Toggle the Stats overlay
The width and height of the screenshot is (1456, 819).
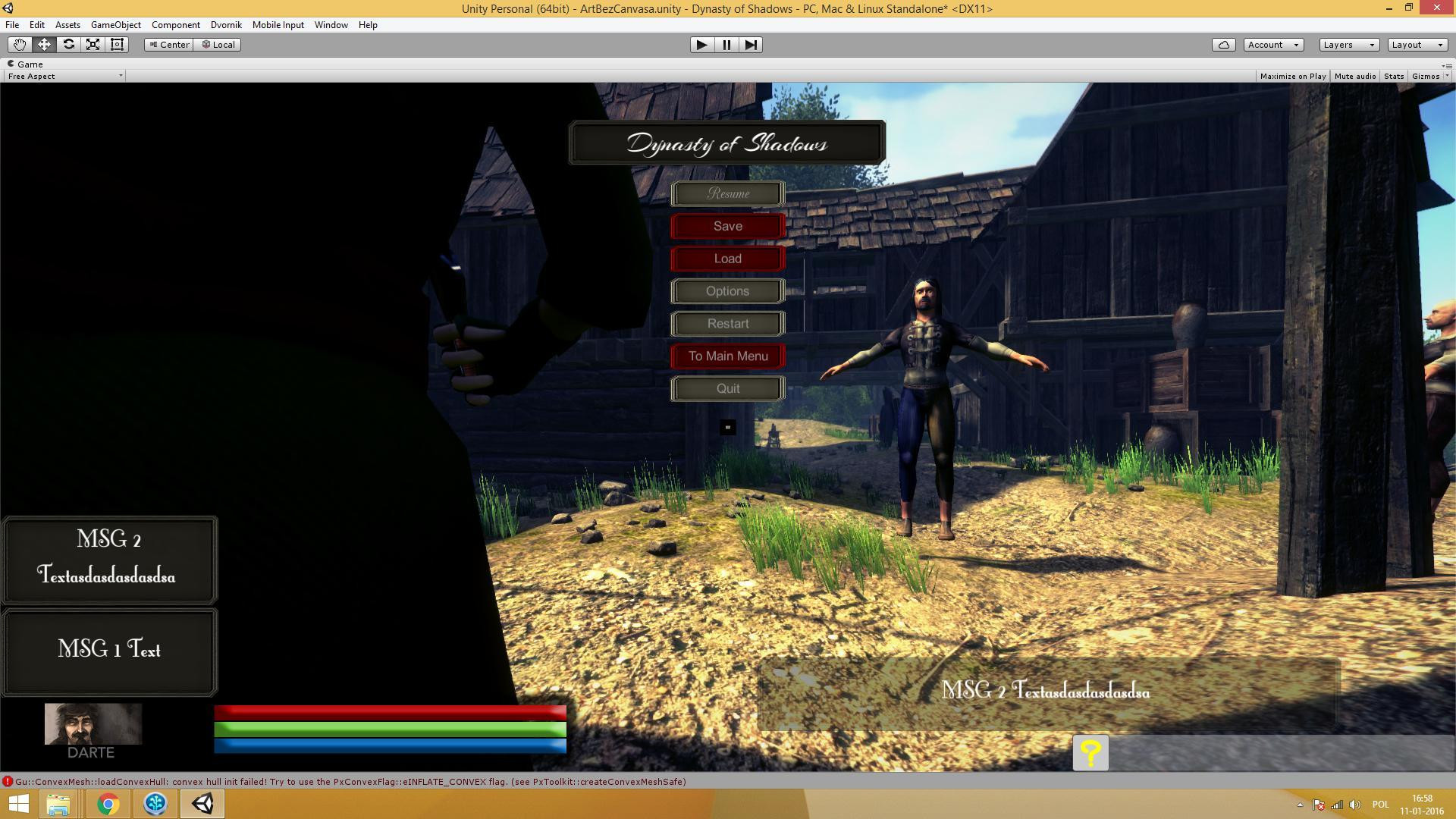(x=1394, y=76)
